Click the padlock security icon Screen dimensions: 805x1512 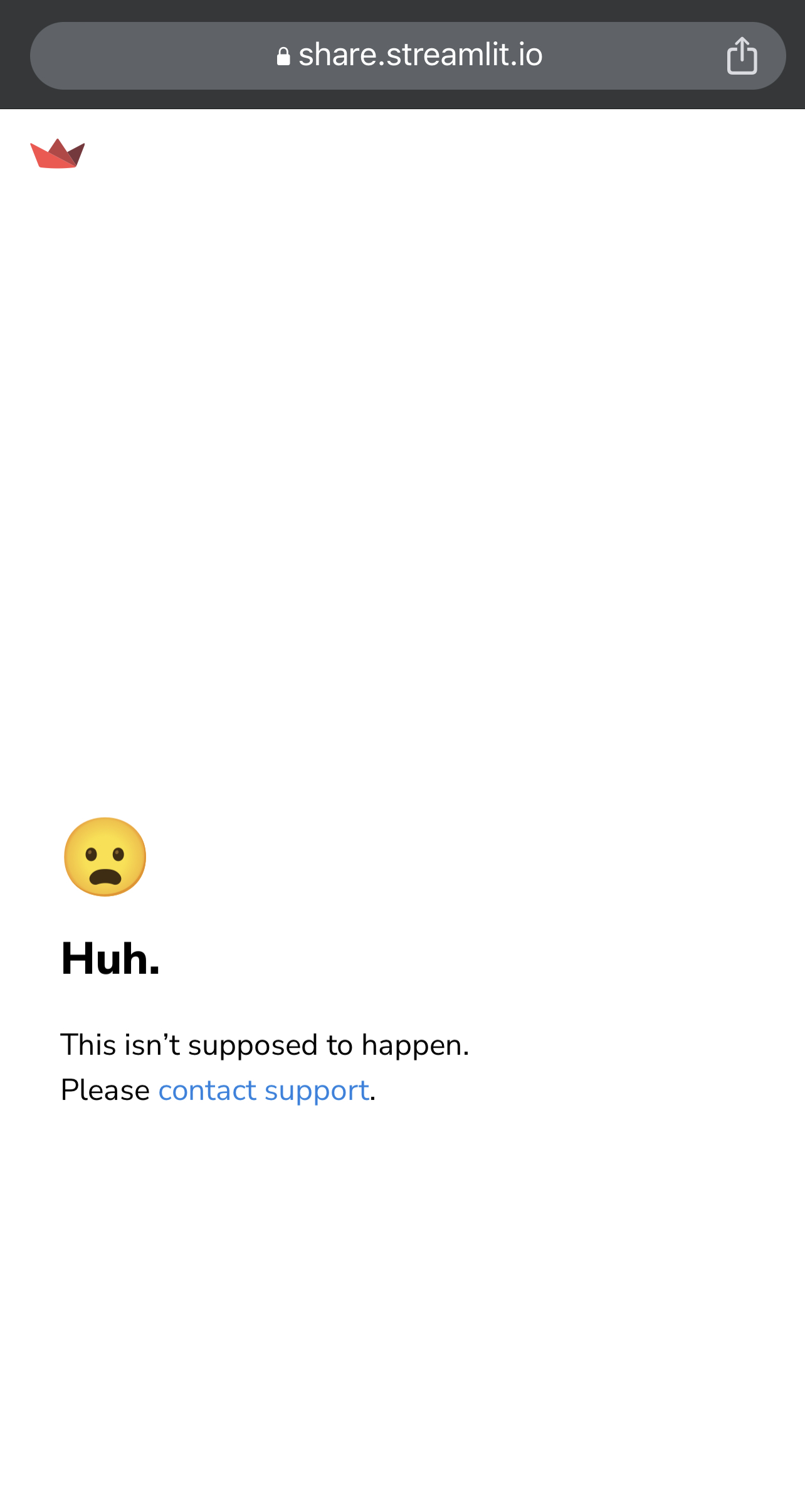(283, 56)
